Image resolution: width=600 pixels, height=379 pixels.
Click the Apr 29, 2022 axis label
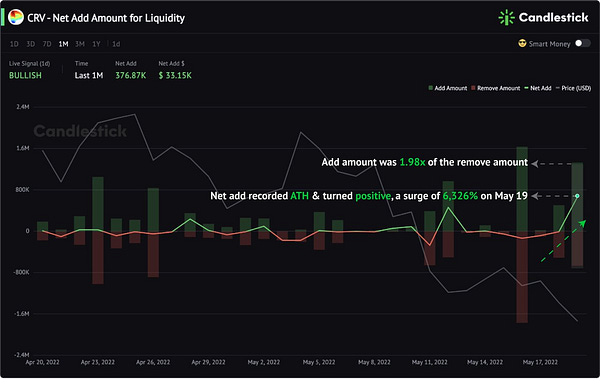pyautogui.click(x=208, y=362)
